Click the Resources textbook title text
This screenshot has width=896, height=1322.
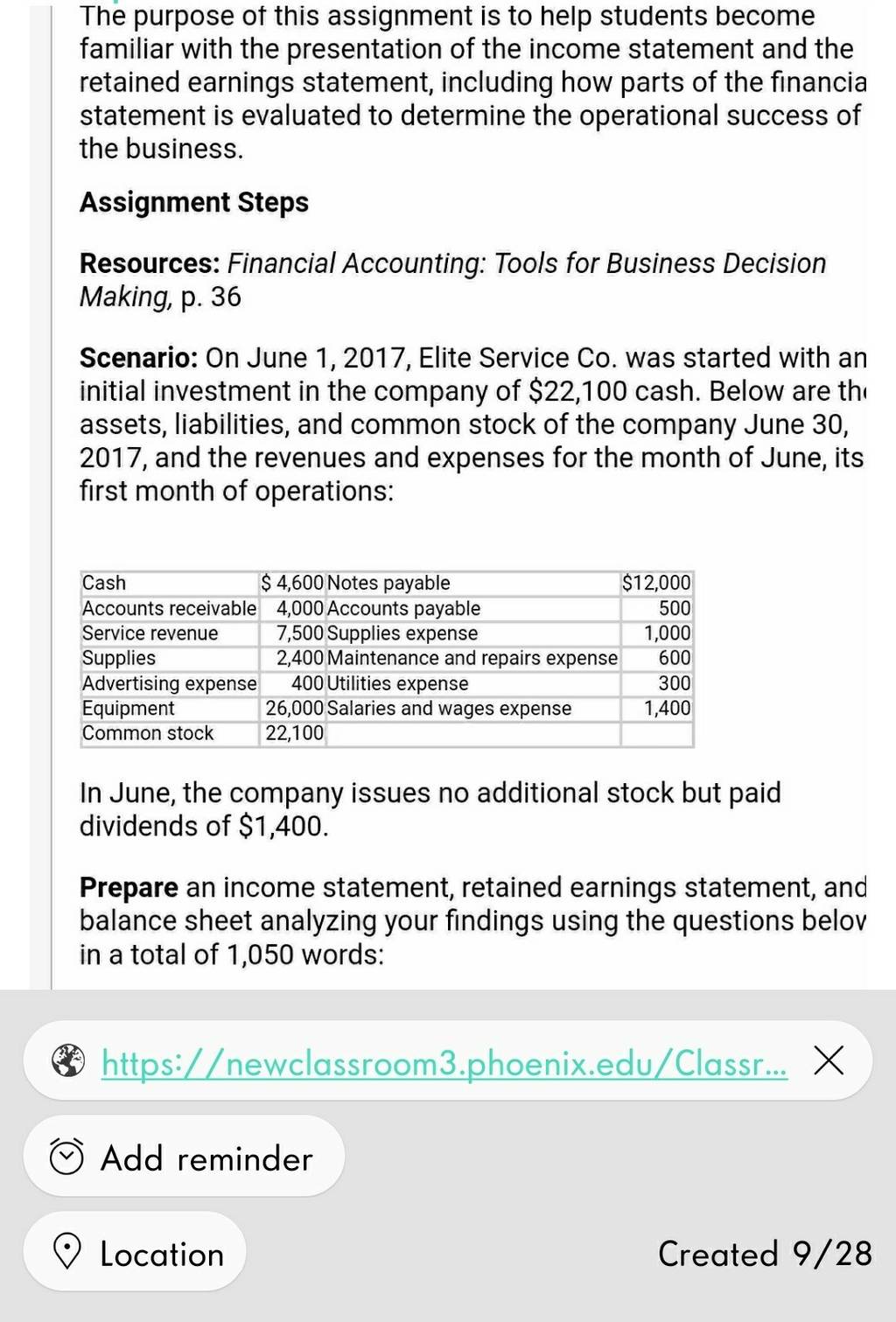453,280
